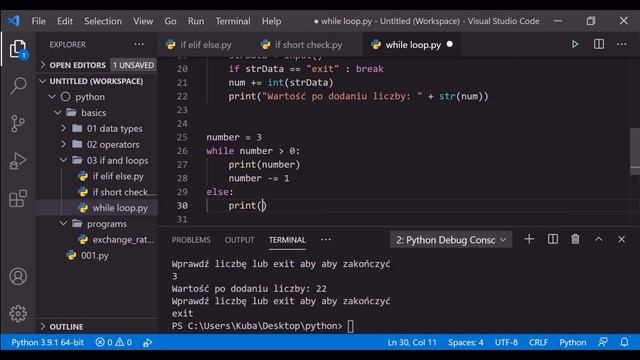The width and height of the screenshot is (640, 360).
Task: Open the File menu
Action: tap(38, 21)
